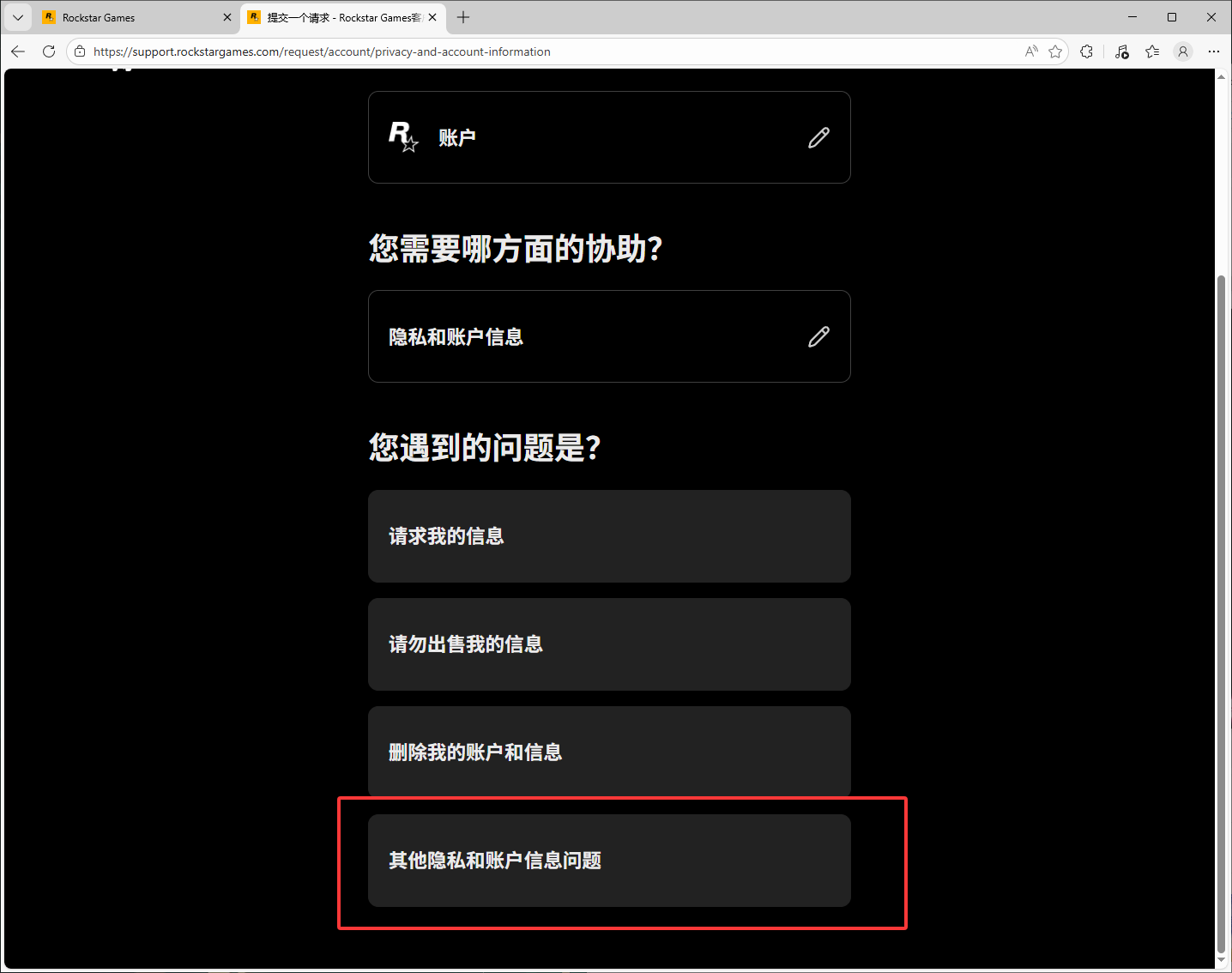
Task: Open the favorites list icon in toolbar
Action: point(1152,51)
